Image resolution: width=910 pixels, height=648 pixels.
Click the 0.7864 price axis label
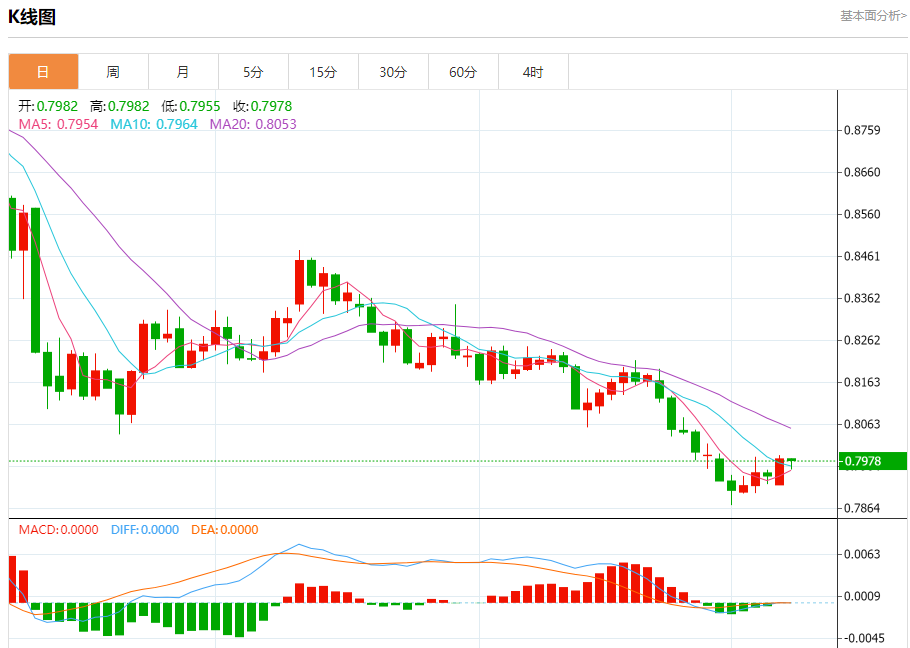click(x=862, y=508)
